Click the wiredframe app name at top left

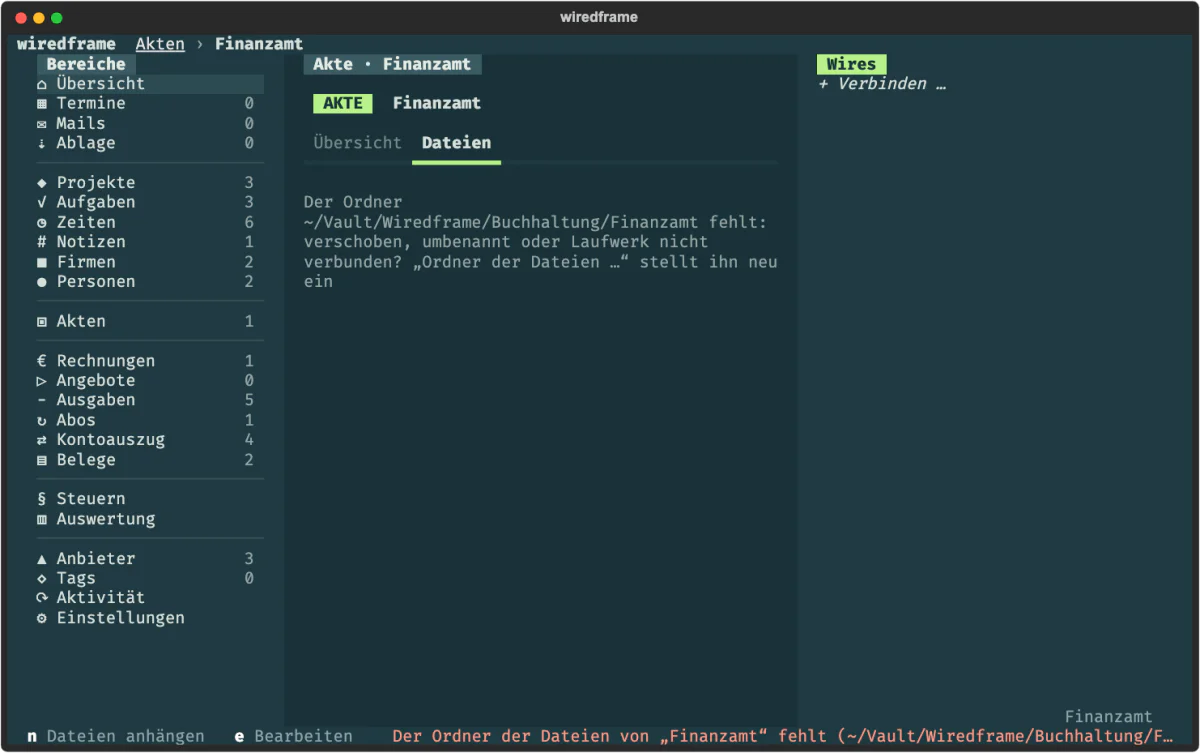point(66,44)
